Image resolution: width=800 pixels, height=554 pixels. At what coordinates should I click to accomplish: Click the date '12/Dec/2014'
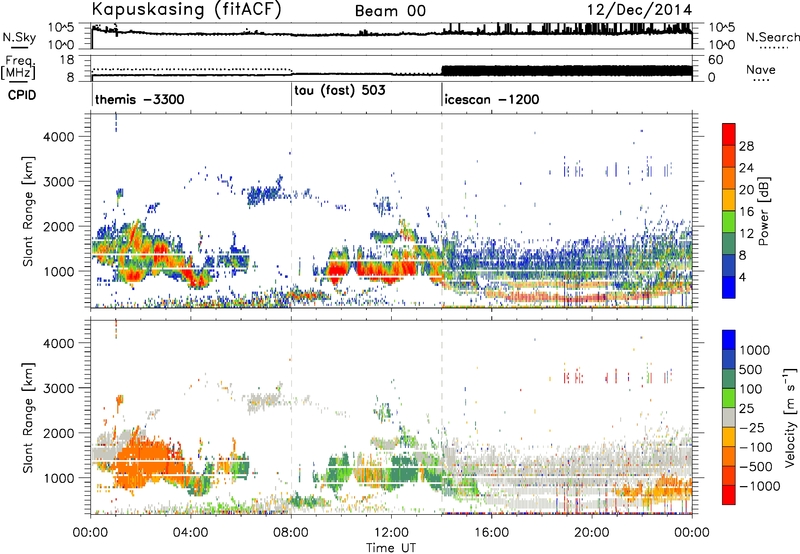pyautogui.click(x=639, y=10)
